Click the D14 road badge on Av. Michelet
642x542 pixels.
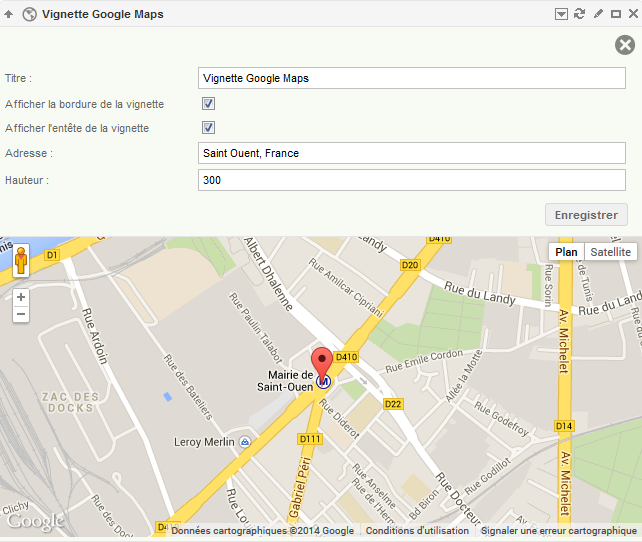(x=564, y=426)
